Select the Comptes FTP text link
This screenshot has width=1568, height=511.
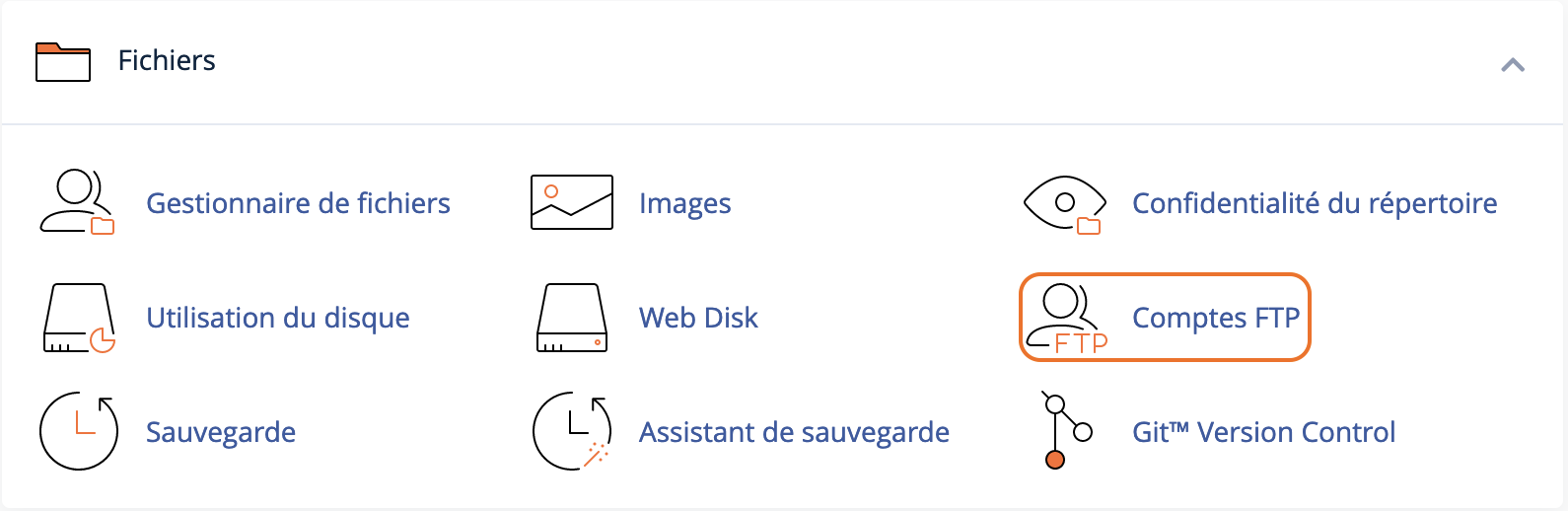(1216, 318)
